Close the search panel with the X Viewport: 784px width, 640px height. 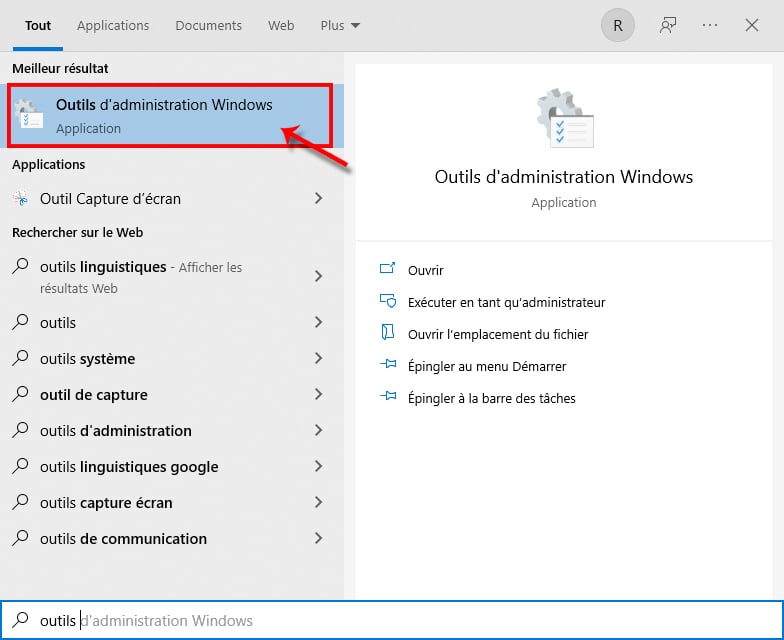point(752,25)
